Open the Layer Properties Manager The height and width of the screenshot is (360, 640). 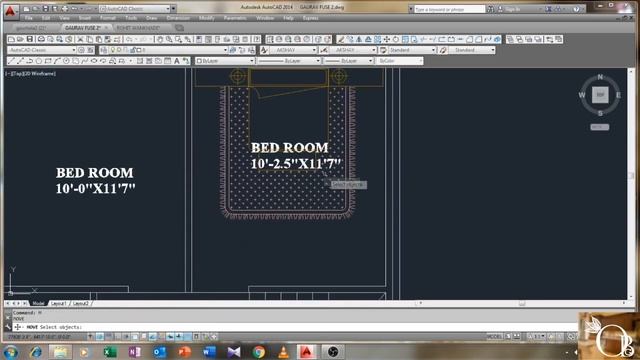(x=104, y=50)
